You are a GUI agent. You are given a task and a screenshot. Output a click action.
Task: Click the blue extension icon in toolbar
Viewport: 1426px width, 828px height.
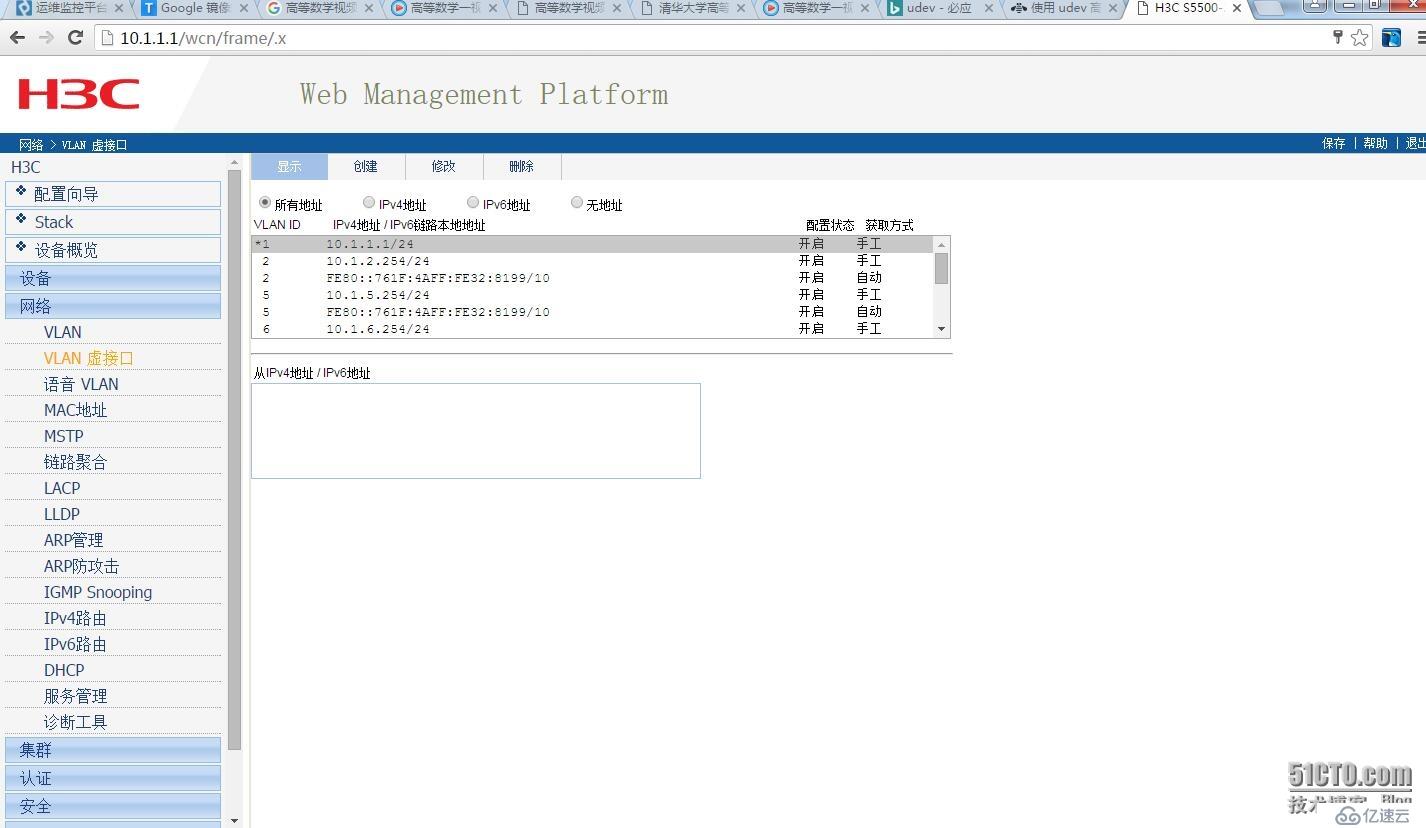(x=1391, y=38)
